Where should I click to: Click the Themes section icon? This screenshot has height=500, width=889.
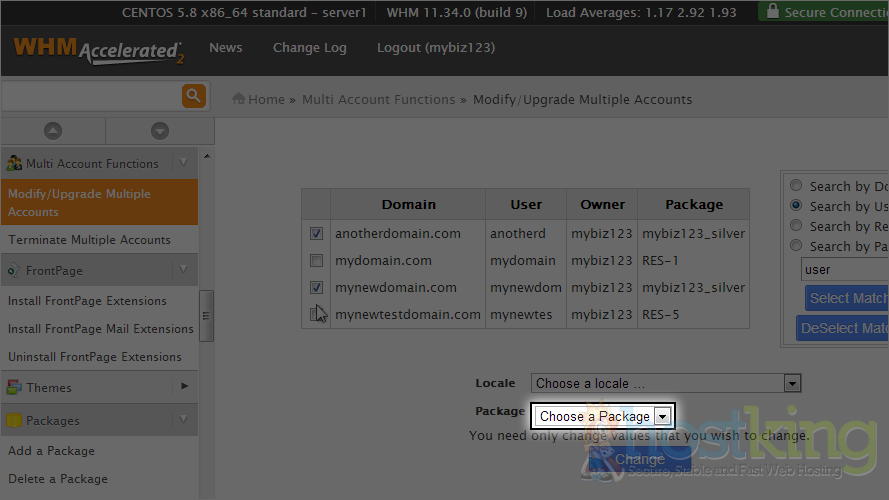(14, 387)
